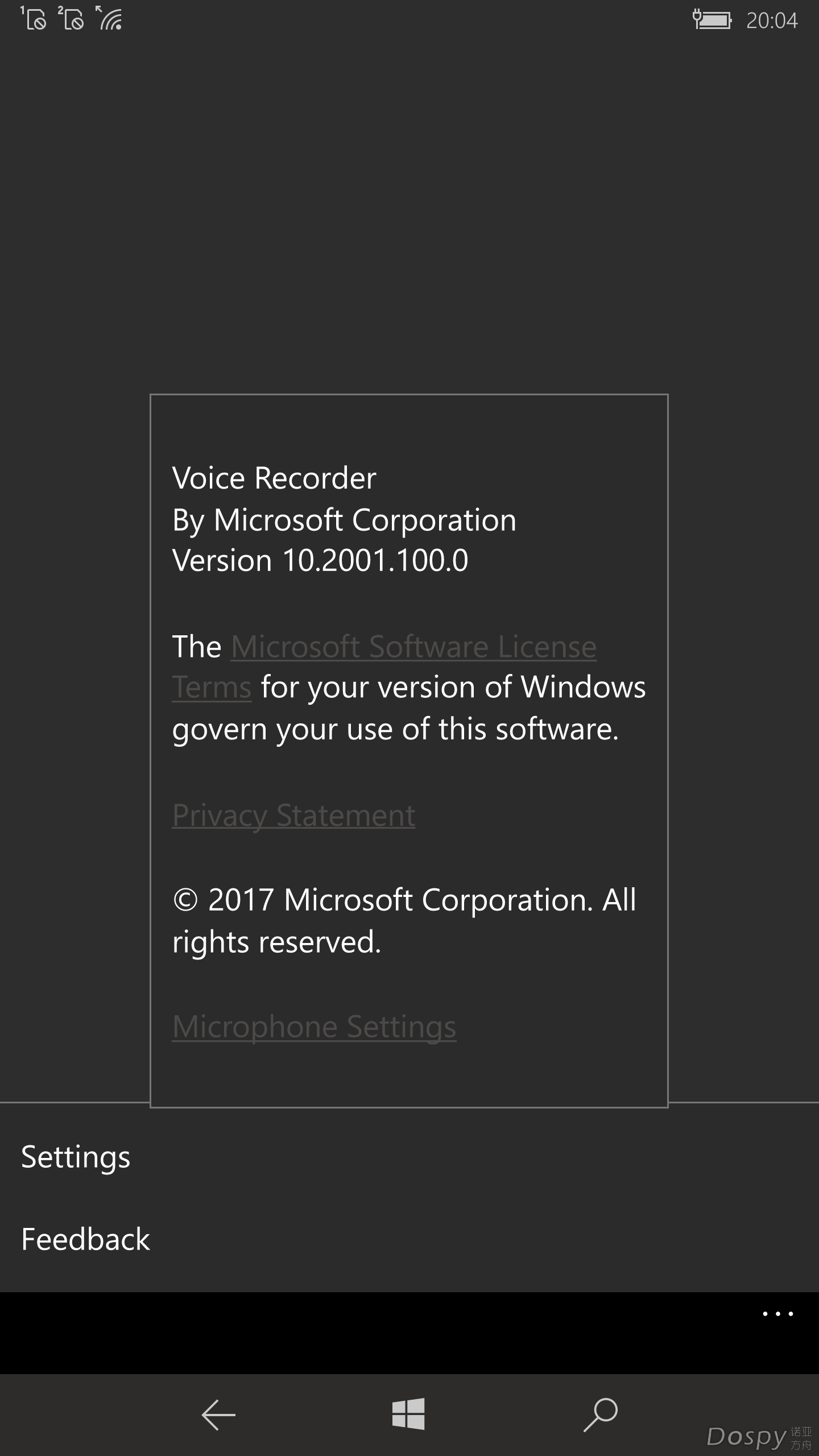Open the Microphone Settings link
The width and height of the screenshot is (819, 1456).
(314, 1027)
